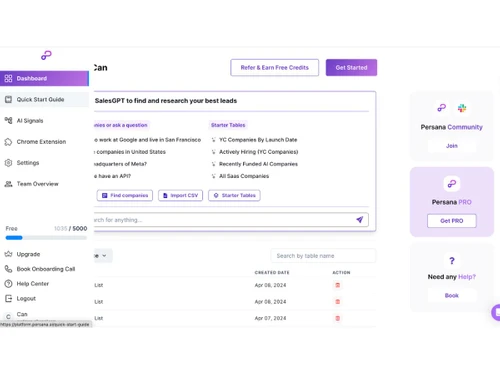Open the Quick Start Guide

44,99
